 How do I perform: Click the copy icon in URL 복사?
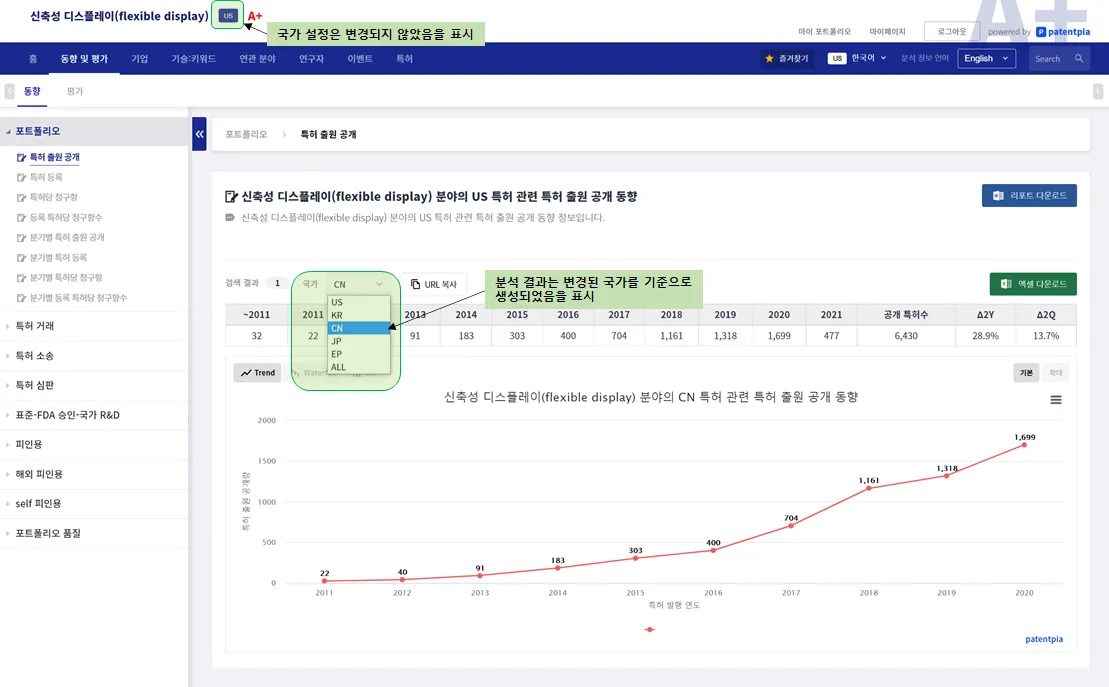(x=415, y=284)
